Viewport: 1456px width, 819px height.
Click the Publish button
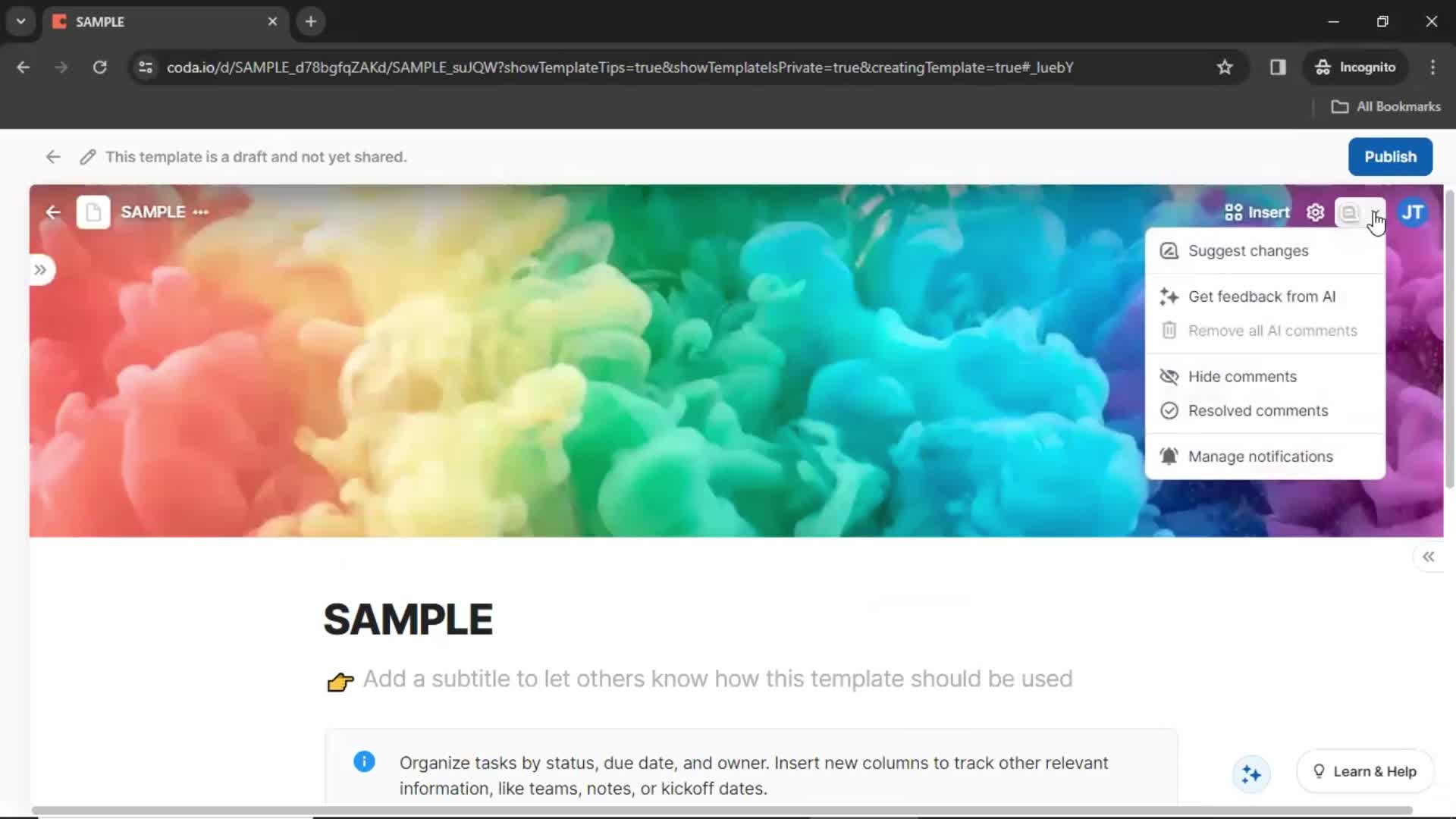click(1390, 156)
